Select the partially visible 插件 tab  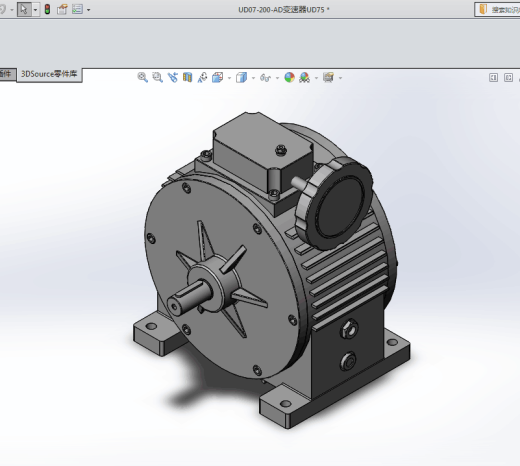point(7,74)
